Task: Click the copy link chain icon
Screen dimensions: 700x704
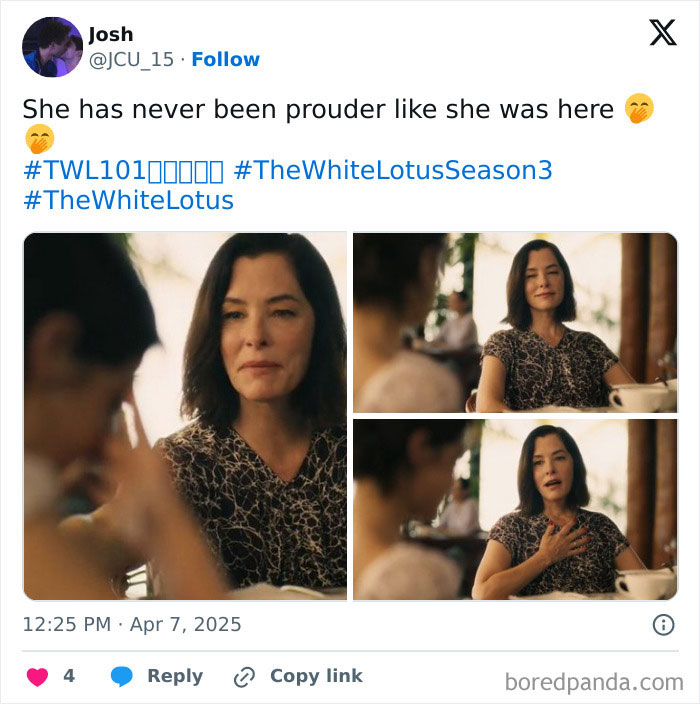Action: coord(244,677)
